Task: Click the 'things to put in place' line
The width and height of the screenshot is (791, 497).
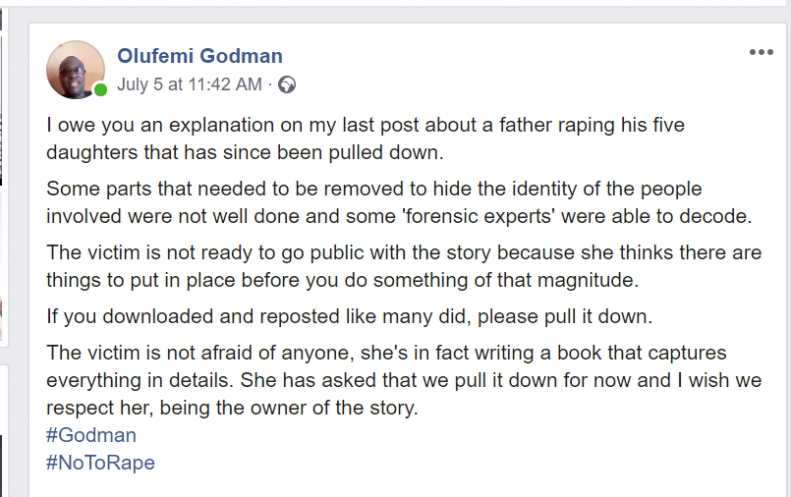Action: pos(343,280)
